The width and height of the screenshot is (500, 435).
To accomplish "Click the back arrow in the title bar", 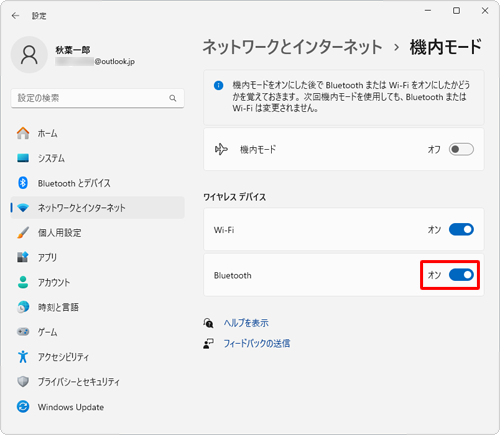I will pyautogui.click(x=15, y=16).
